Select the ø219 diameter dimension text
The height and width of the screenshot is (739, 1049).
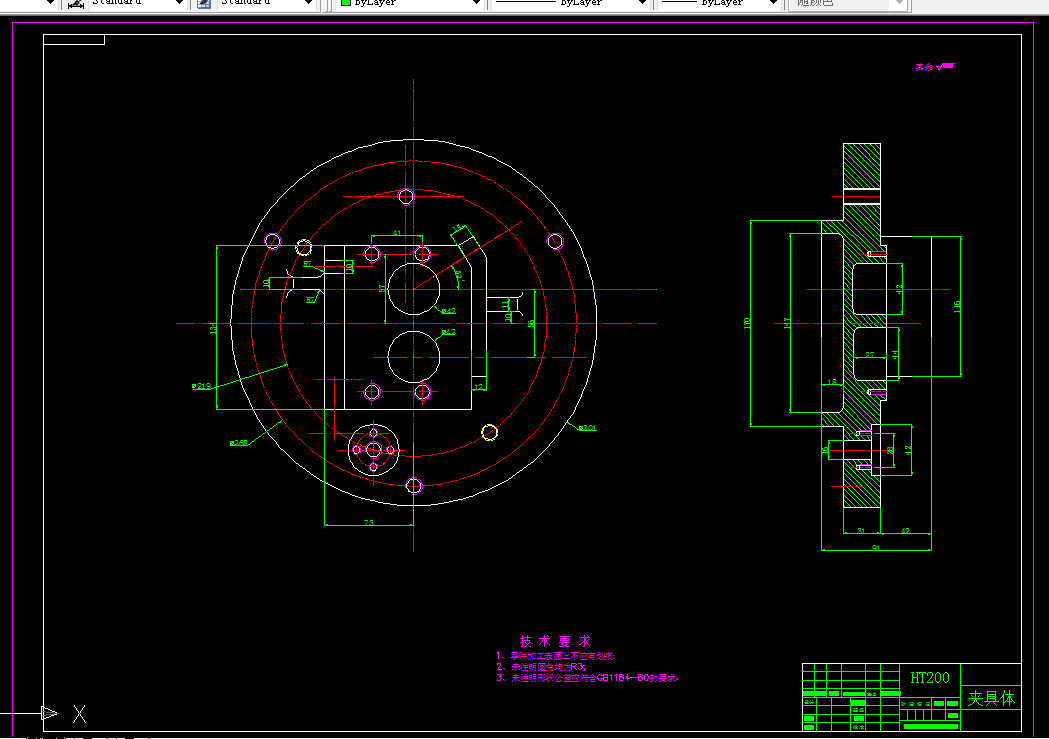[x=201, y=386]
